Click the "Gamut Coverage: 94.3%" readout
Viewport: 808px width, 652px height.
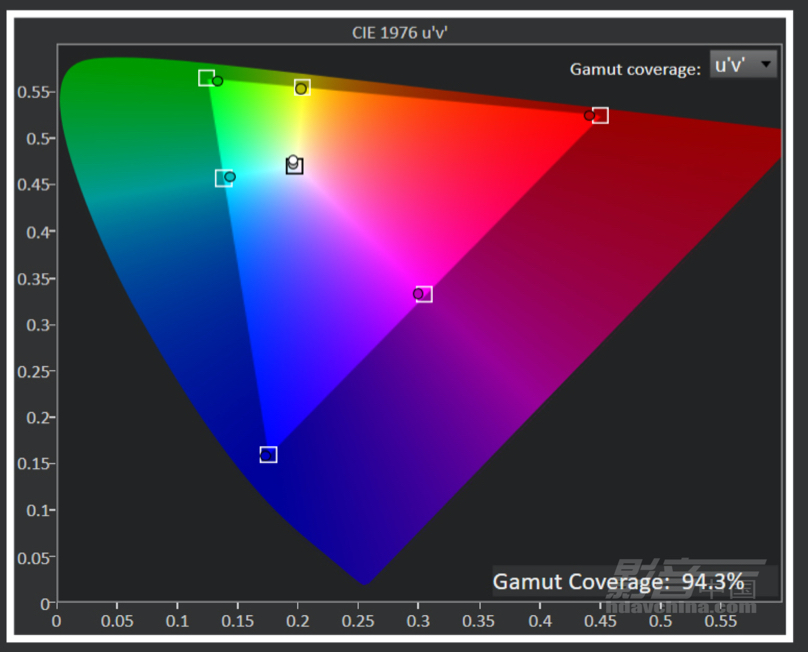click(618, 581)
